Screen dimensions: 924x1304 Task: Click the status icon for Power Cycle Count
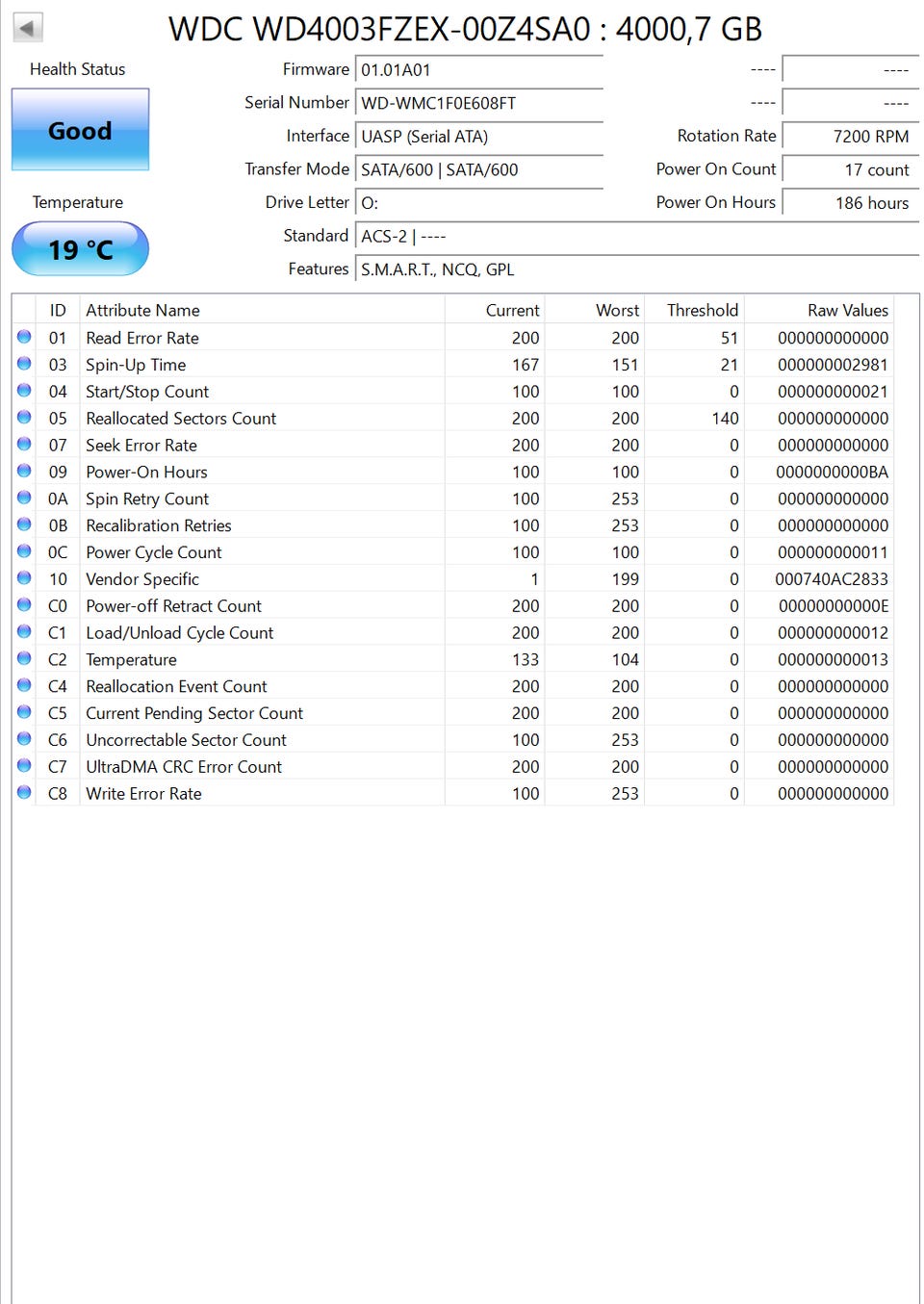[x=24, y=551]
